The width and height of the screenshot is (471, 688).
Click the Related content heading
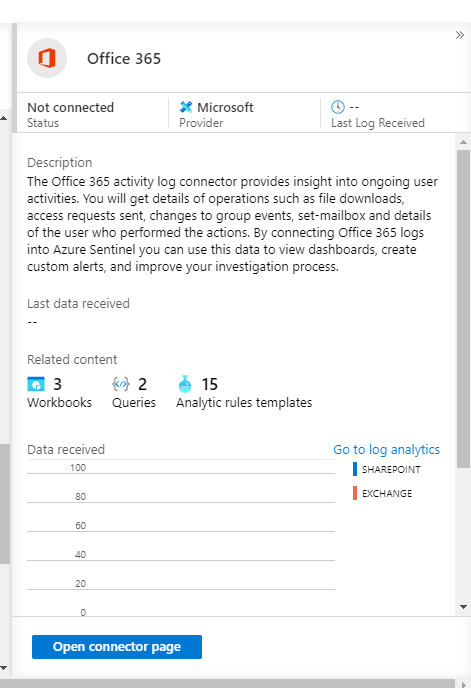[72, 359]
